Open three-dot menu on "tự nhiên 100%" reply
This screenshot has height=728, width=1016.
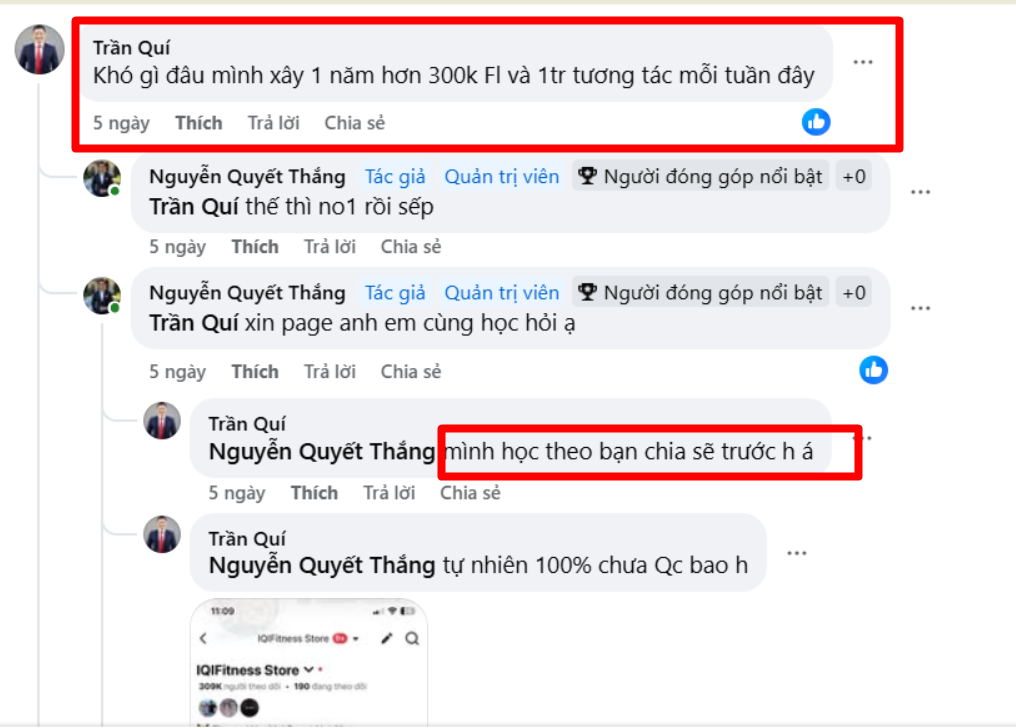pyautogui.click(x=797, y=553)
